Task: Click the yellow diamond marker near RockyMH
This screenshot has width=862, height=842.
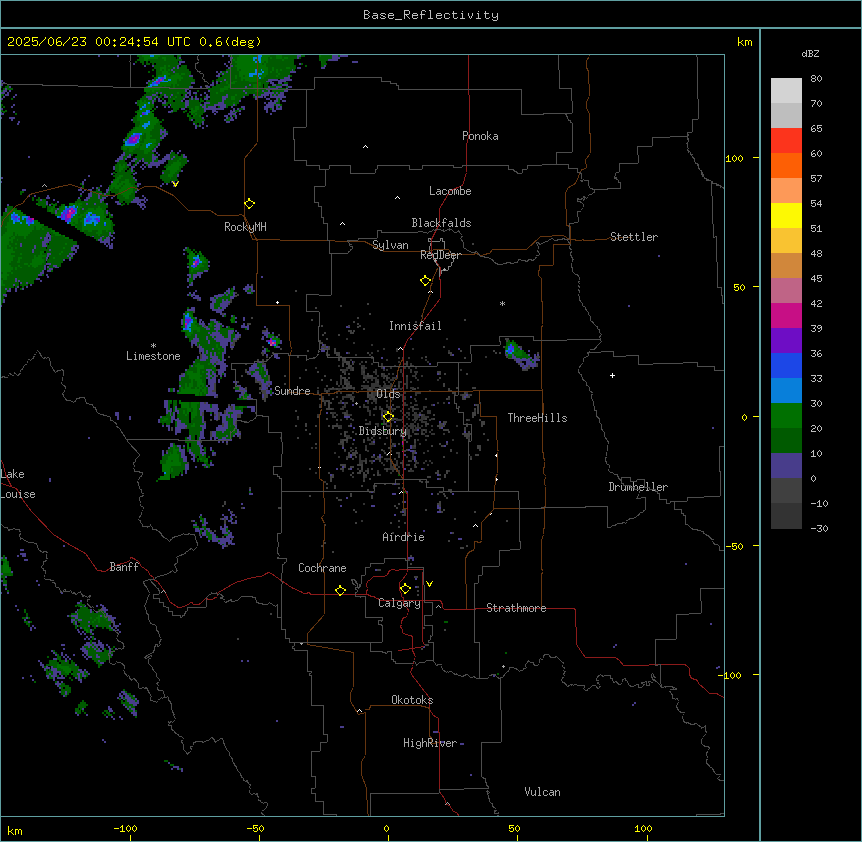Action: [x=249, y=203]
